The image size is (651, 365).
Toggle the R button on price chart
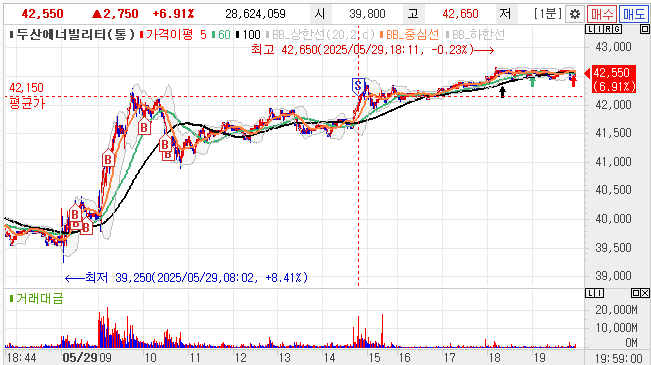(608, 29)
